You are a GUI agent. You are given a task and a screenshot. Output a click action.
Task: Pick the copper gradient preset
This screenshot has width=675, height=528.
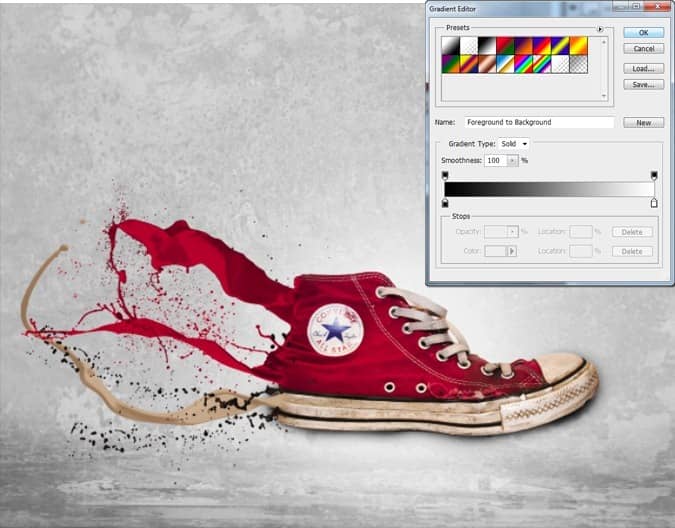pos(487,64)
